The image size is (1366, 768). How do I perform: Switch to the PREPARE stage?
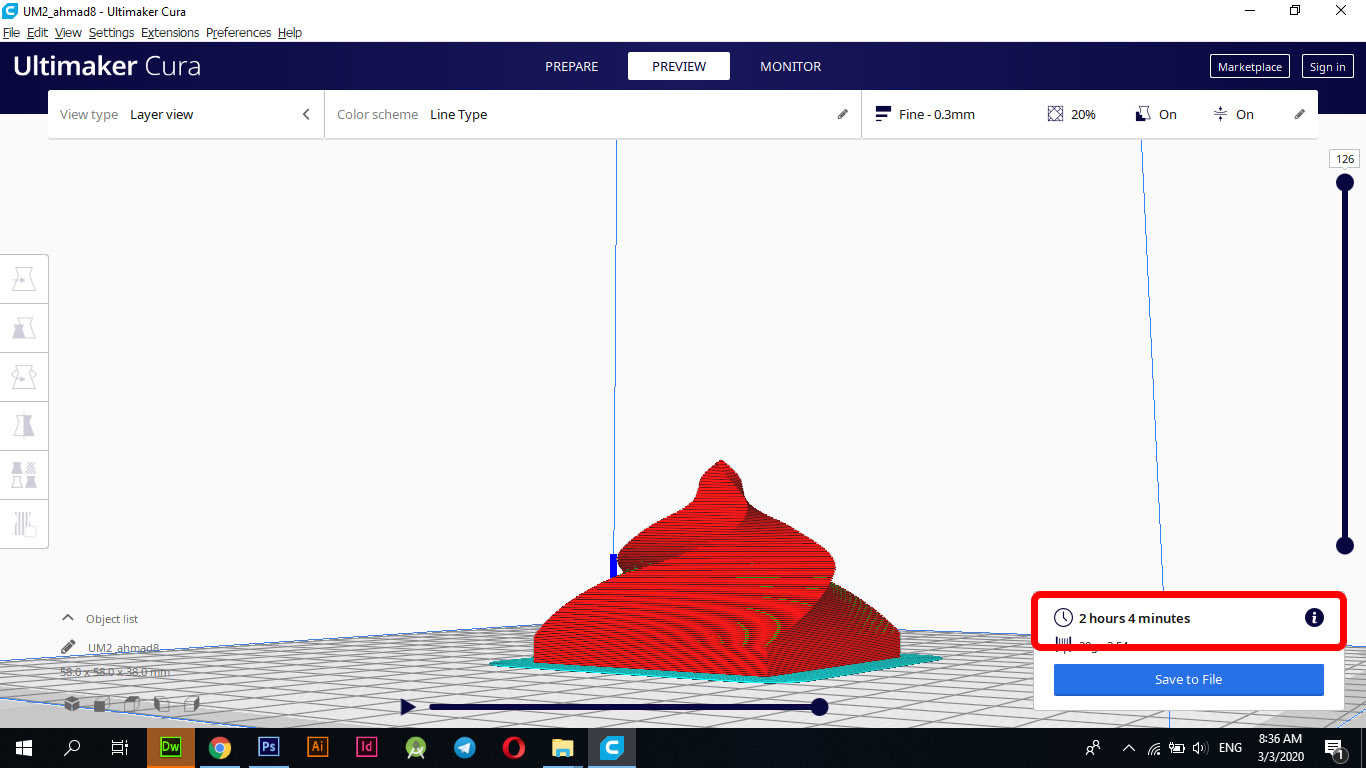572,66
